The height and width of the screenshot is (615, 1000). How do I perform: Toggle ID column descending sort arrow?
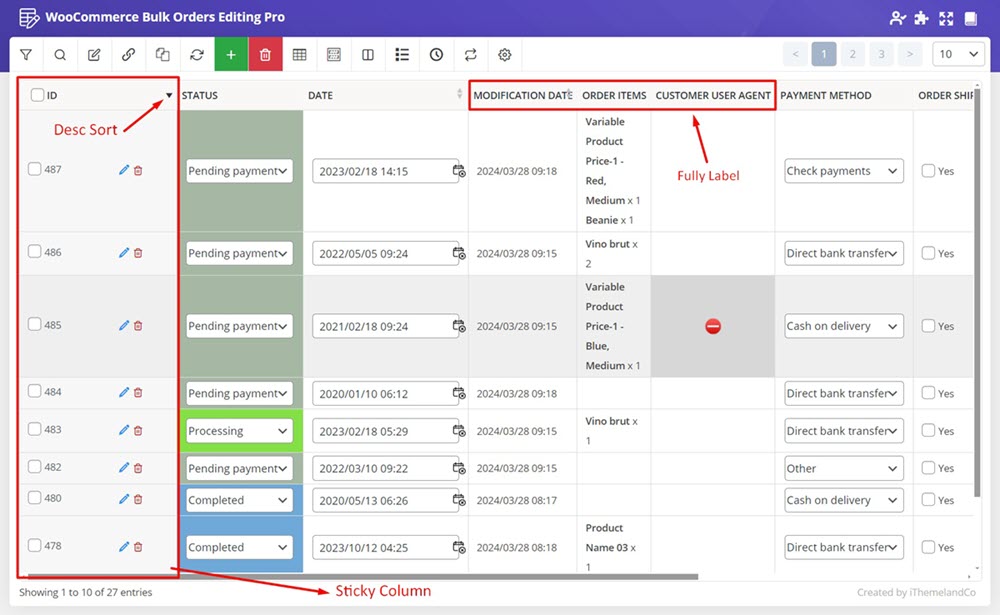(169, 96)
